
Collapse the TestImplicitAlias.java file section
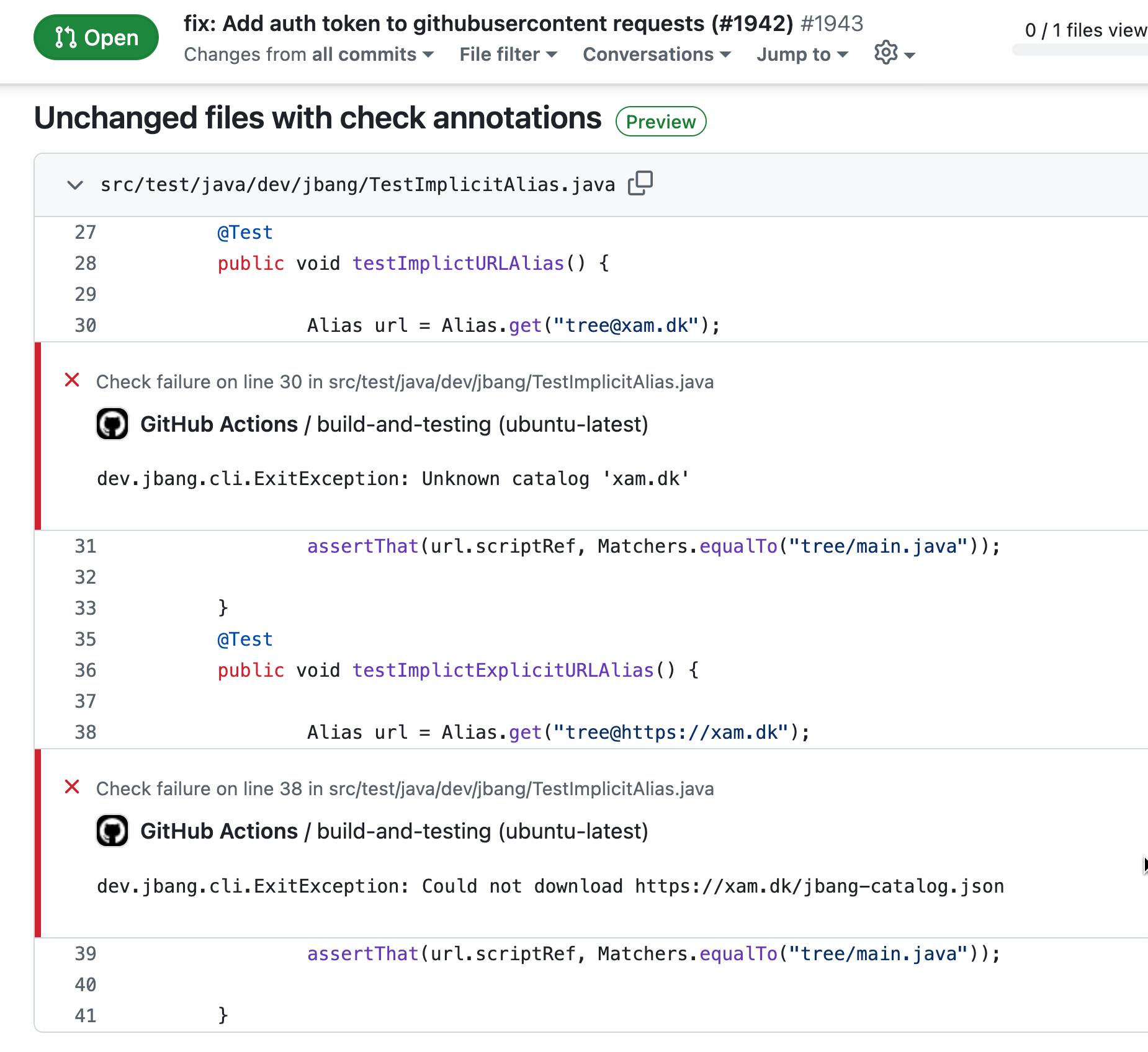pos(75,185)
